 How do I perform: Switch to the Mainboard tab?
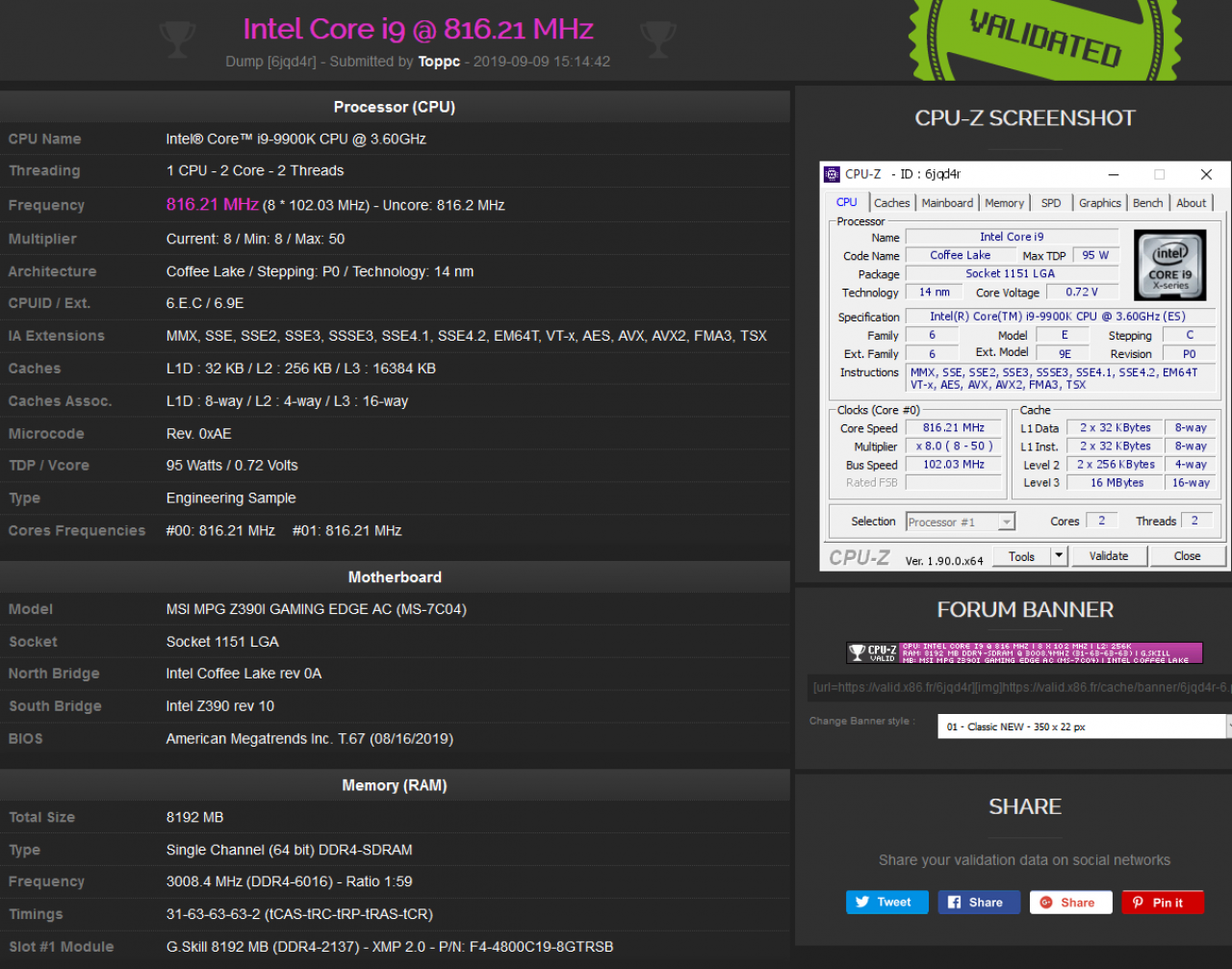click(947, 203)
